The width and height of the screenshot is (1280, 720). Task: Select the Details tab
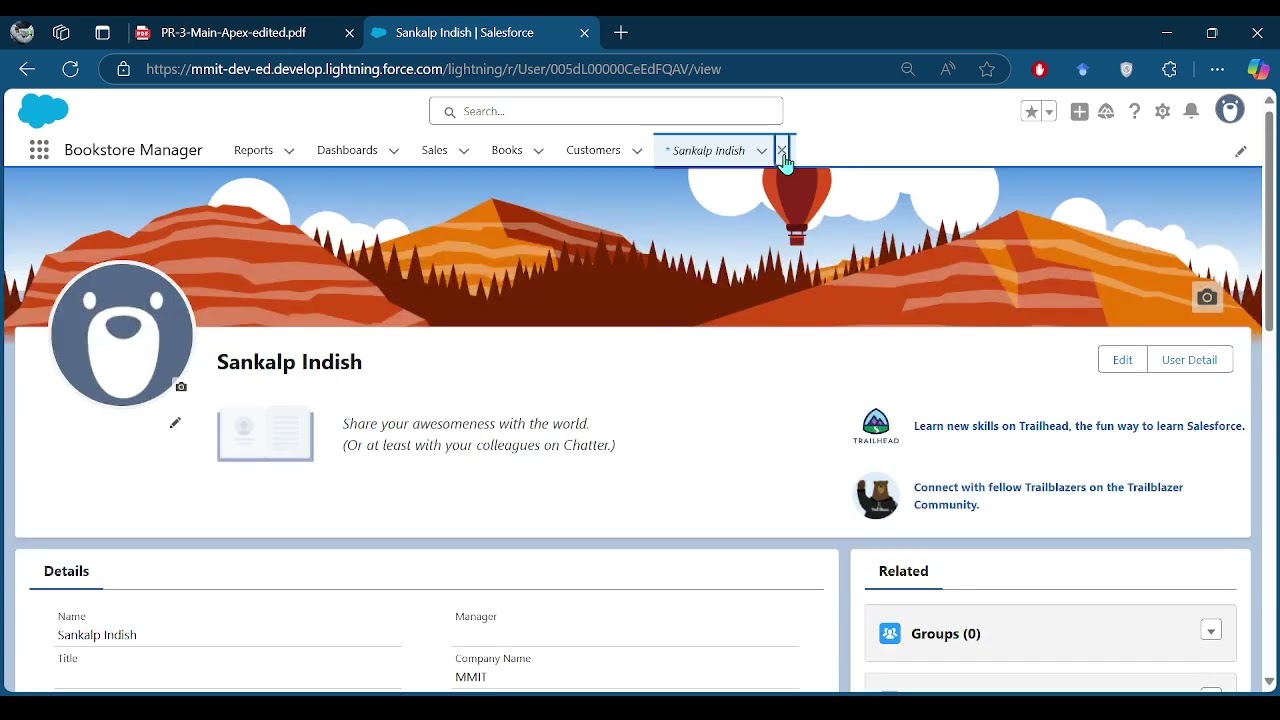67,571
